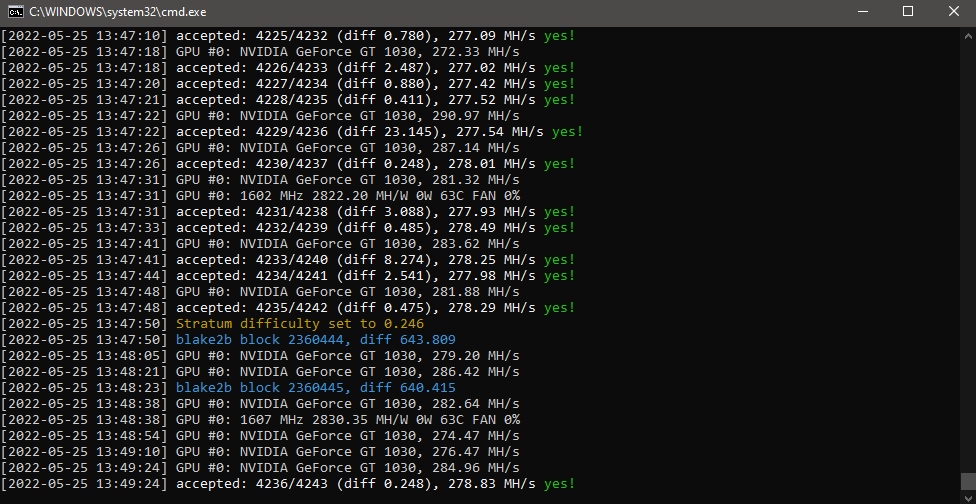Screen dimensions: 976x504
Task: Click the 'accepted: 4227/4234 (diff 0.880)' line
Action: click(x=288, y=84)
